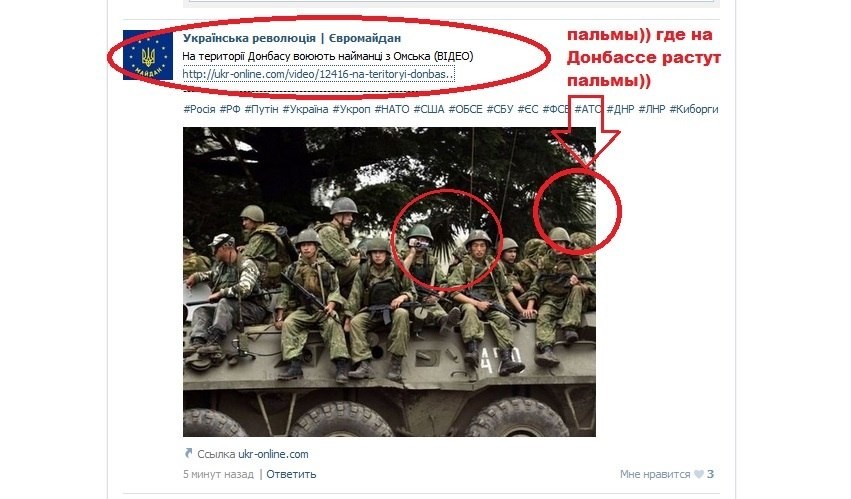Image resolution: width=851 pixels, height=499 pixels.
Task: Open the Українська революція | Євромайдан profile name
Action: pos(292,38)
